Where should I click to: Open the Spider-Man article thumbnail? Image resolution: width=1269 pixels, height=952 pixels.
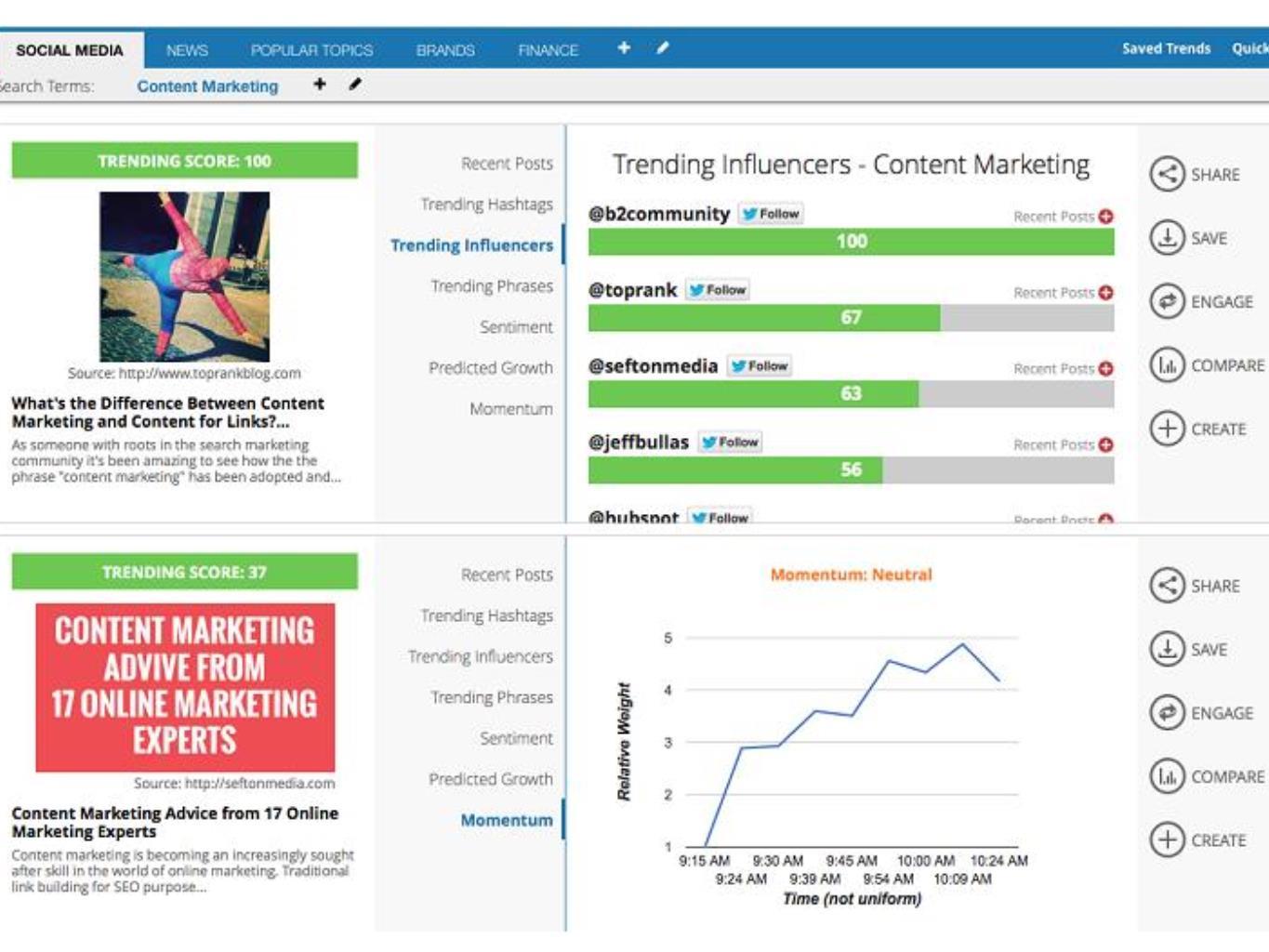184,276
